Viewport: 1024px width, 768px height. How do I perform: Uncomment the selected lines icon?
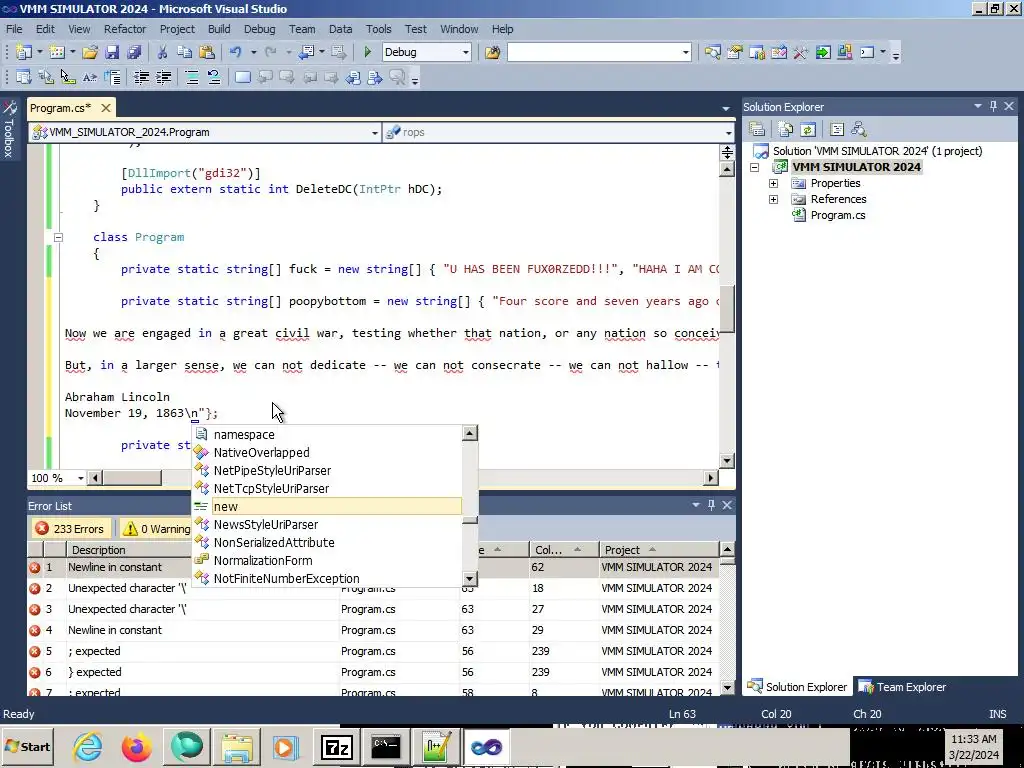[x=214, y=78]
